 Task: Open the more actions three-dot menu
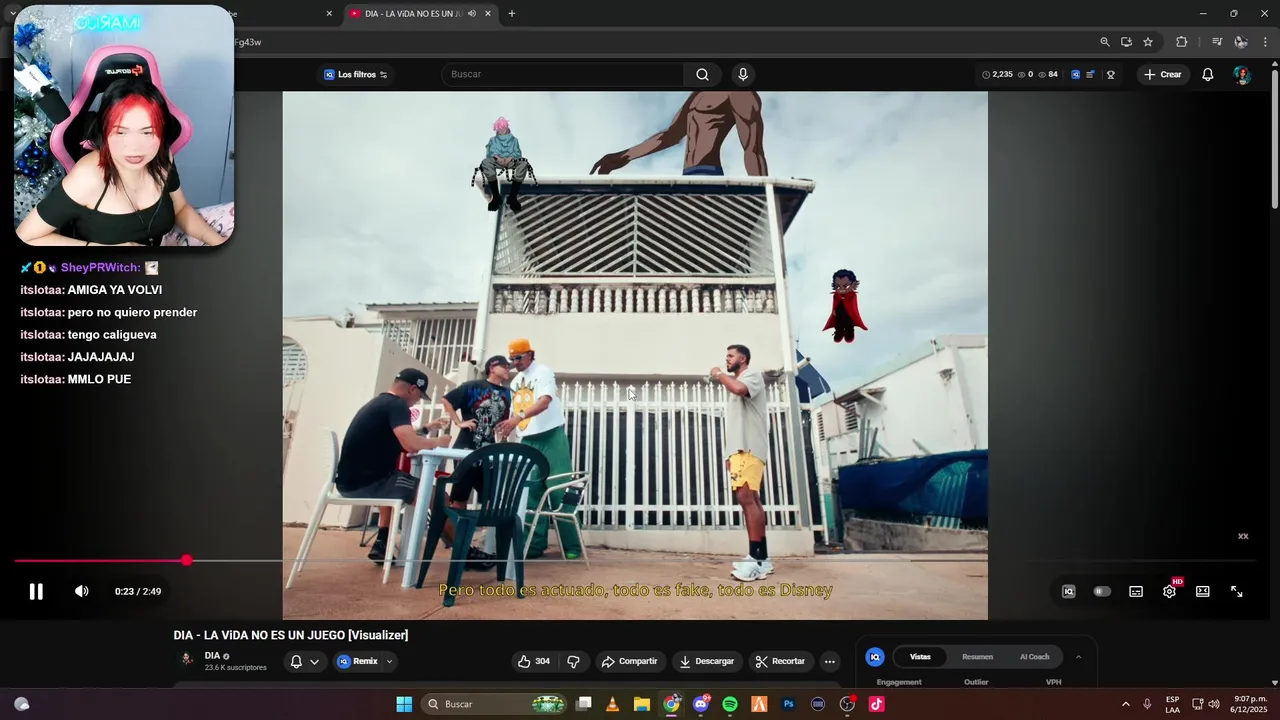[x=829, y=661]
